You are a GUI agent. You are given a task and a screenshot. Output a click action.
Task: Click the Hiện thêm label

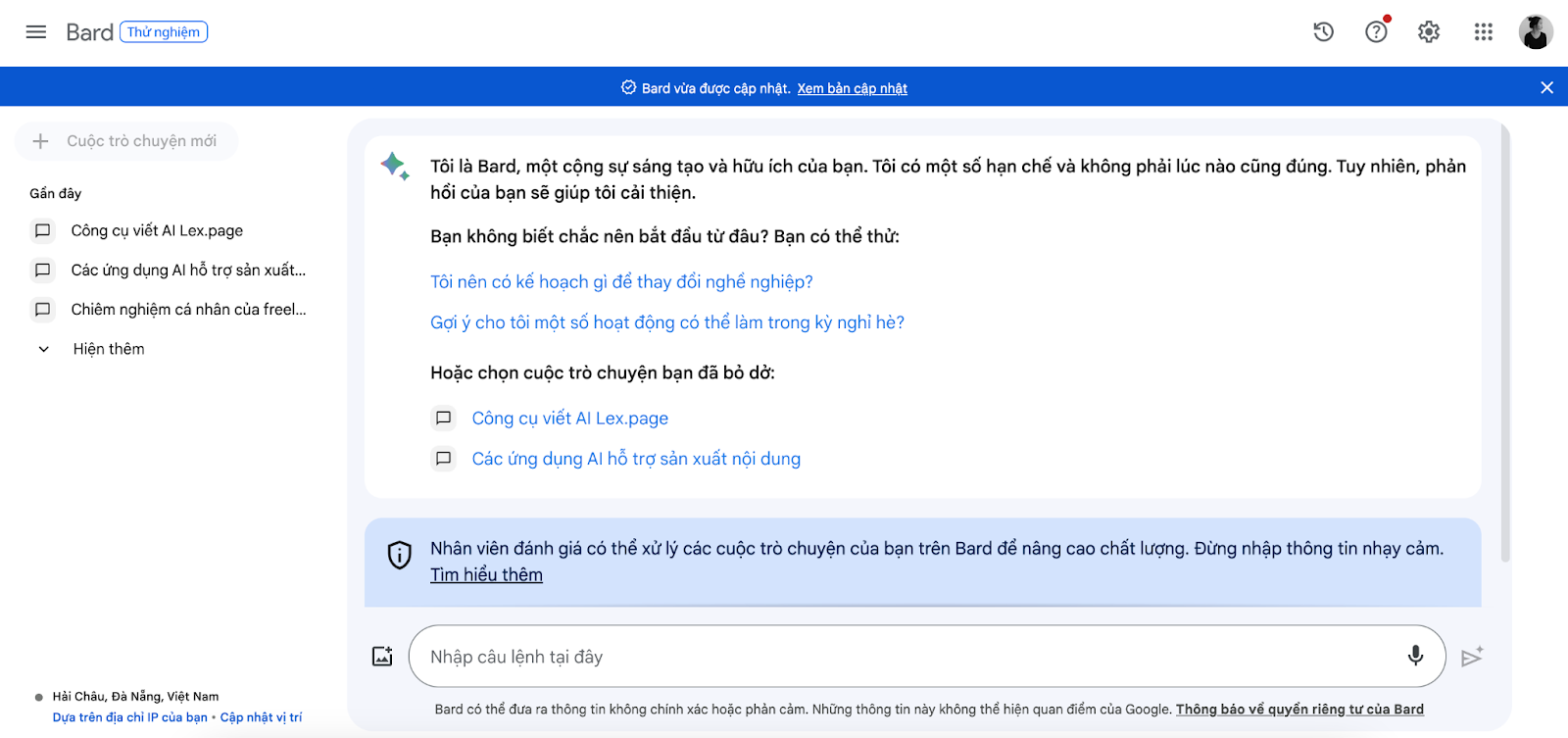pyautogui.click(x=109, y=349)
